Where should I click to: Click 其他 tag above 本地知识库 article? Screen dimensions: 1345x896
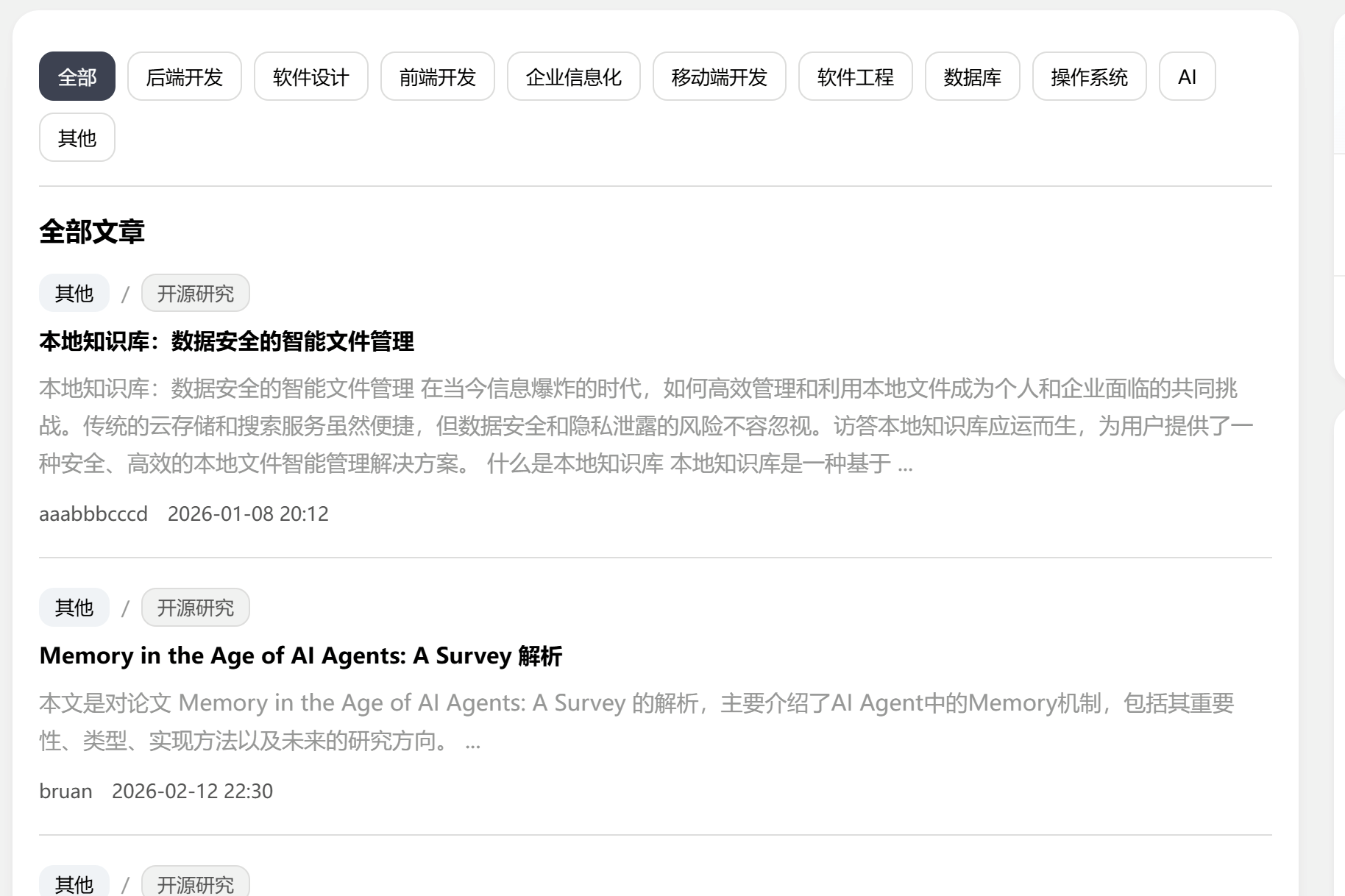[x=74, y=294]
